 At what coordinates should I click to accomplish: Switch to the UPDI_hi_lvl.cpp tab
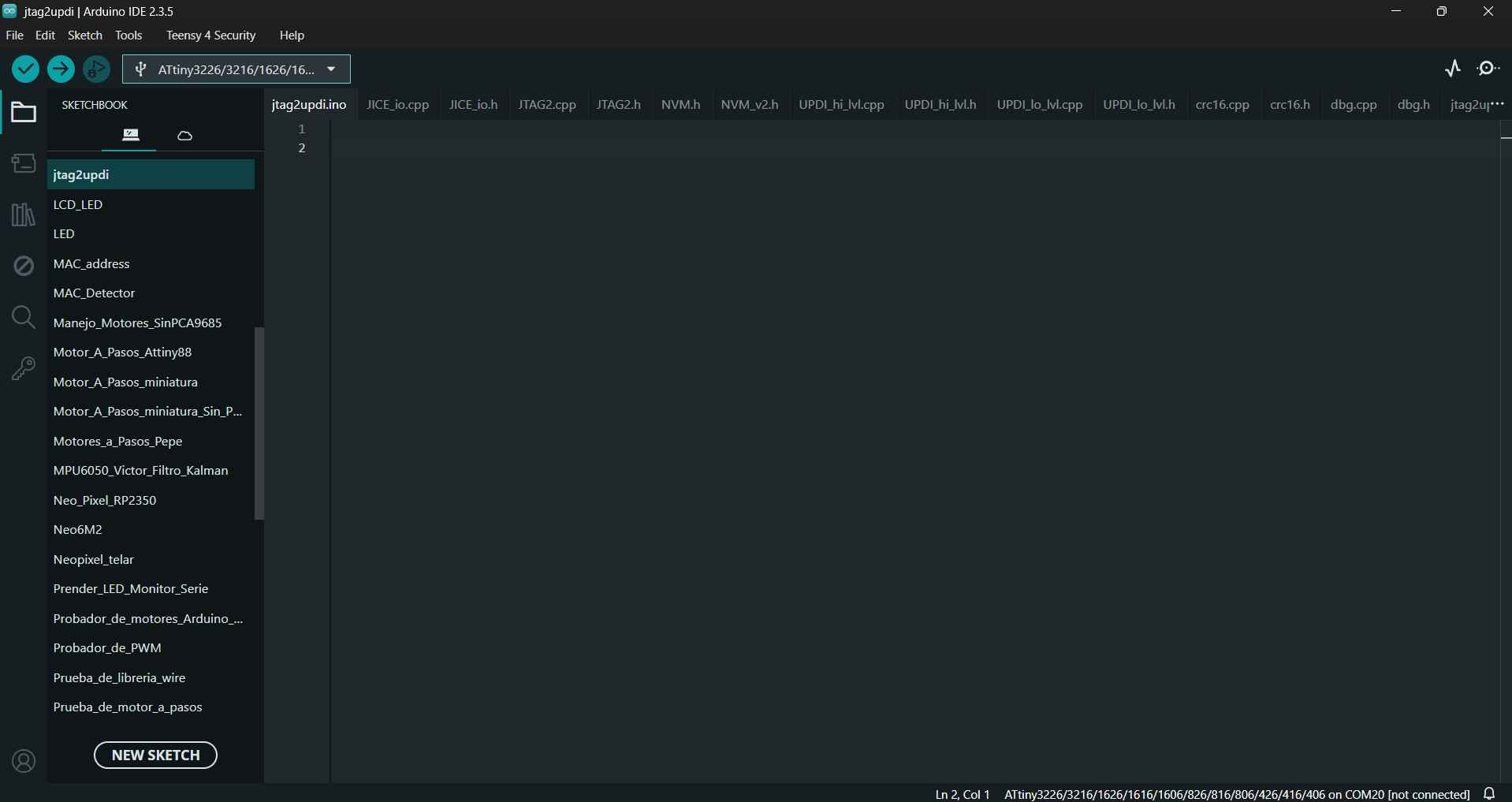[841, 104]
